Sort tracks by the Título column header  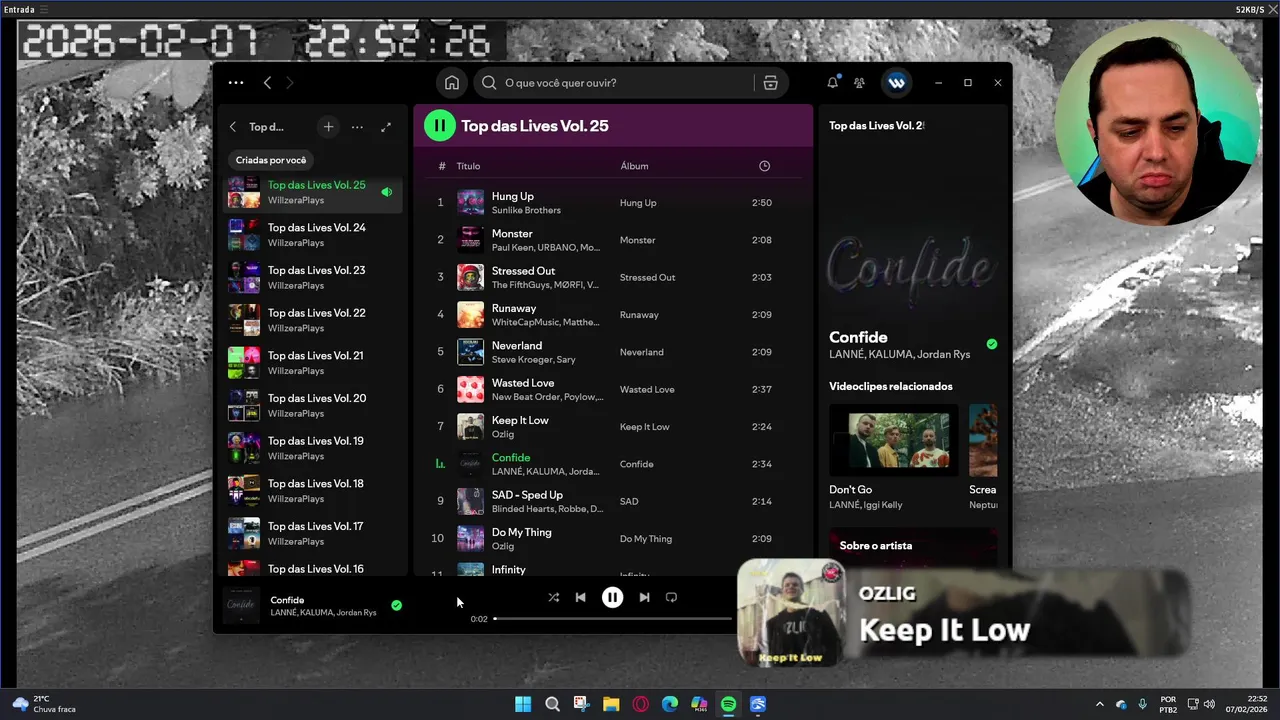[468, 166]
